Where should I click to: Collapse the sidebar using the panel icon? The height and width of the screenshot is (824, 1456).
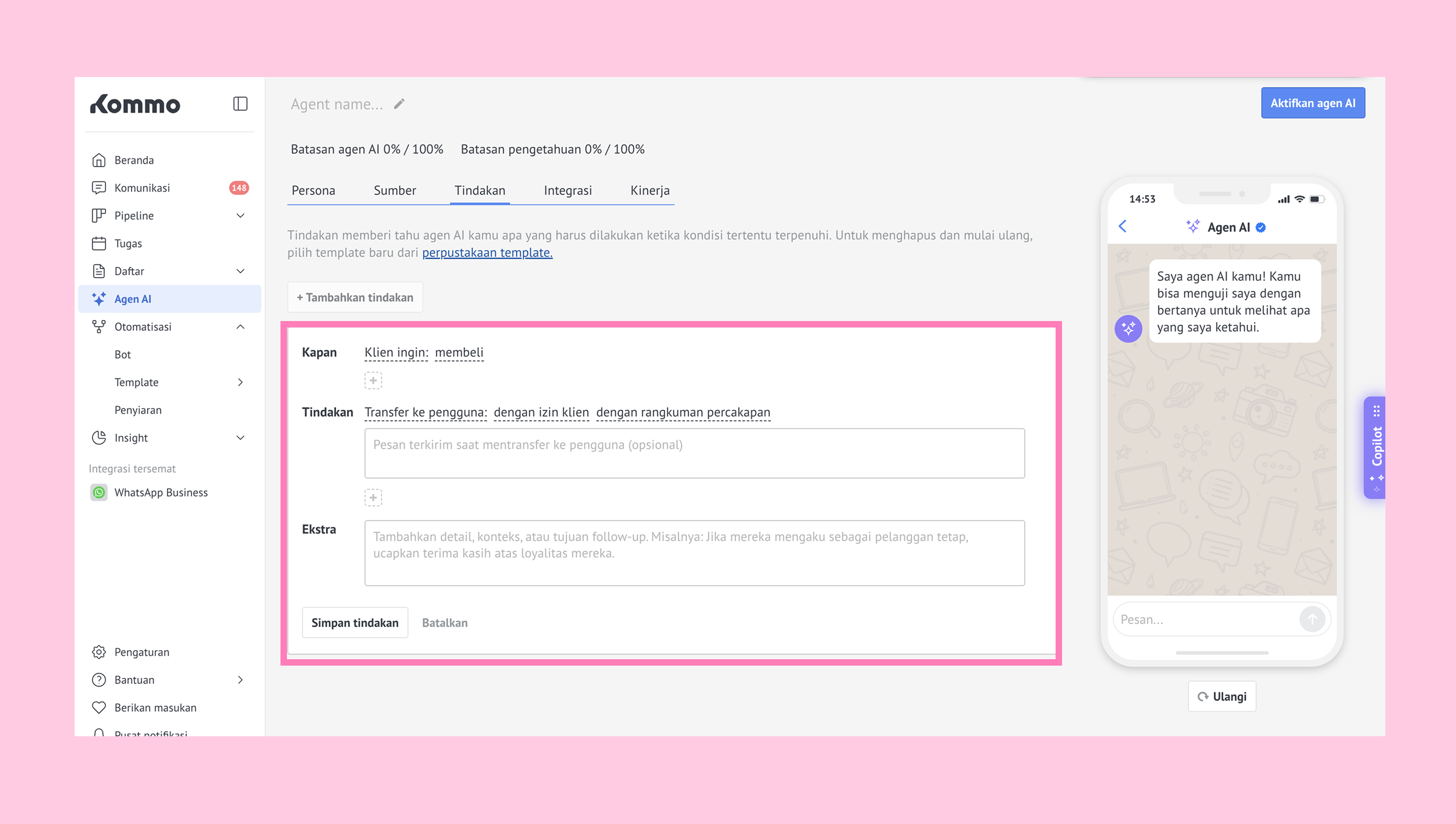click(240, 104)
